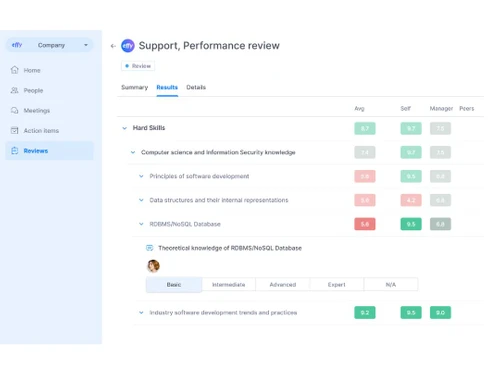The image size is (500, 375).
Task: Click the reviewer's profile photo avatar
Action: point(153,266)
